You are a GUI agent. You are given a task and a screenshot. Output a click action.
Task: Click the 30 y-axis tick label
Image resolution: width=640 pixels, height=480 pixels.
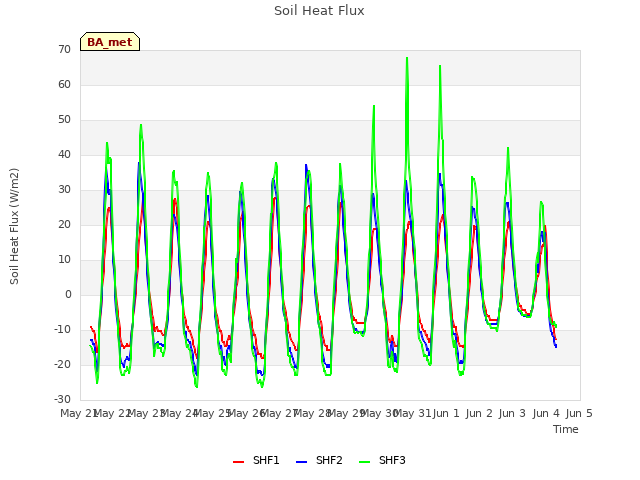(x=64, y=189)
